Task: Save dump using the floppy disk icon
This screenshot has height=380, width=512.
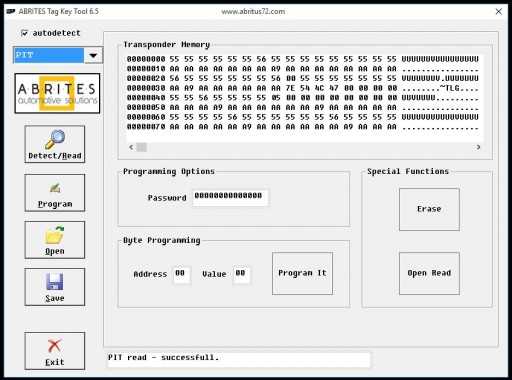Action: coord(55,287)
